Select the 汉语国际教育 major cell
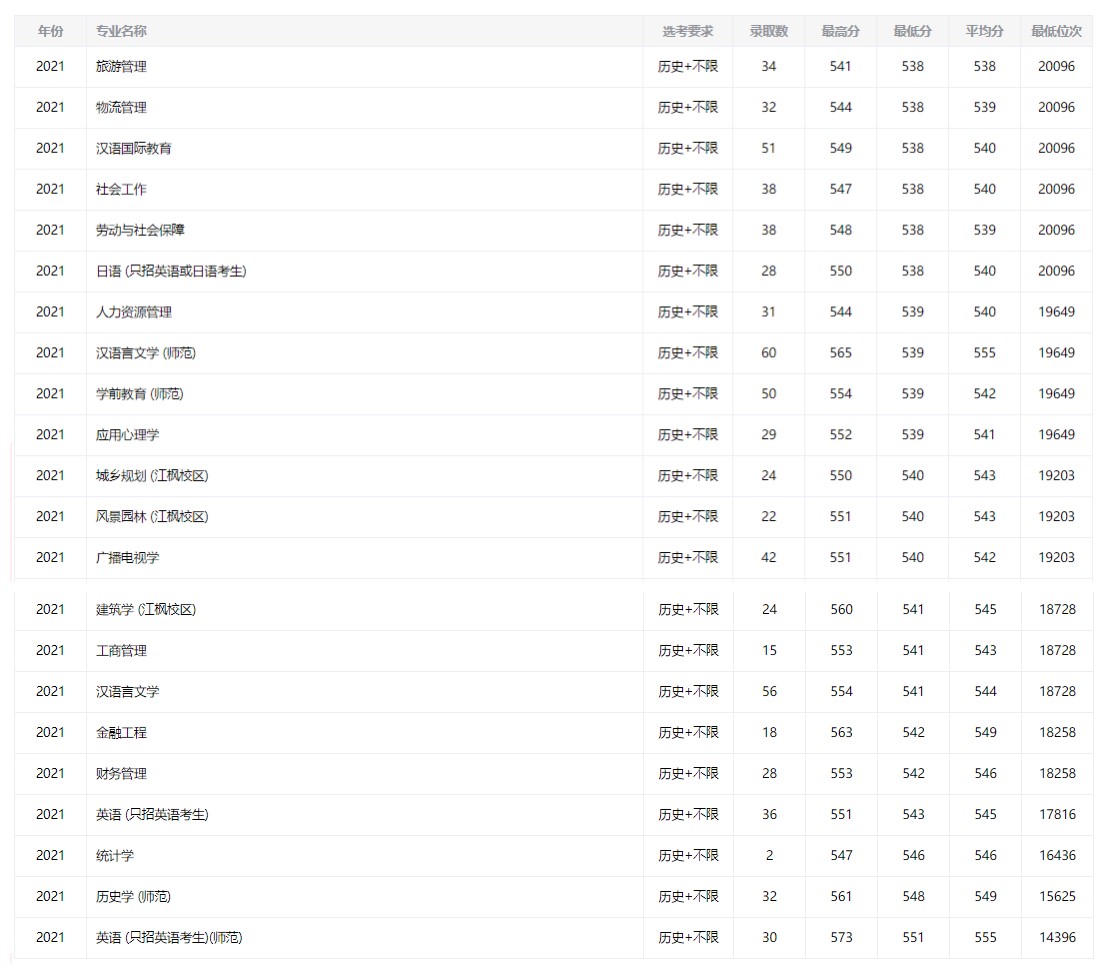Image resolution: width=1107 pixels, height=974 pixels. [x=133, y=148]
